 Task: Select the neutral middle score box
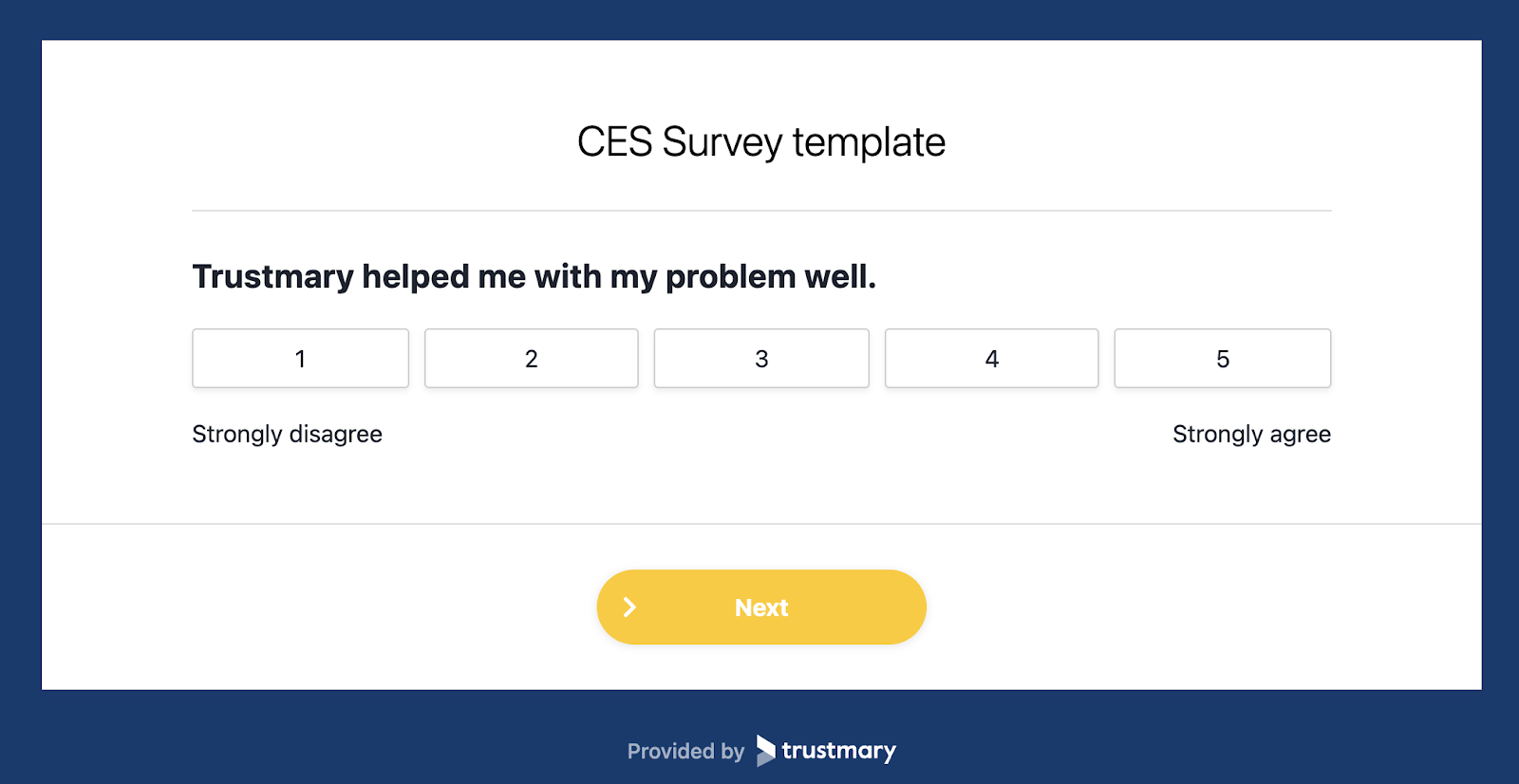pyautogui.click(x=761, y=359)
